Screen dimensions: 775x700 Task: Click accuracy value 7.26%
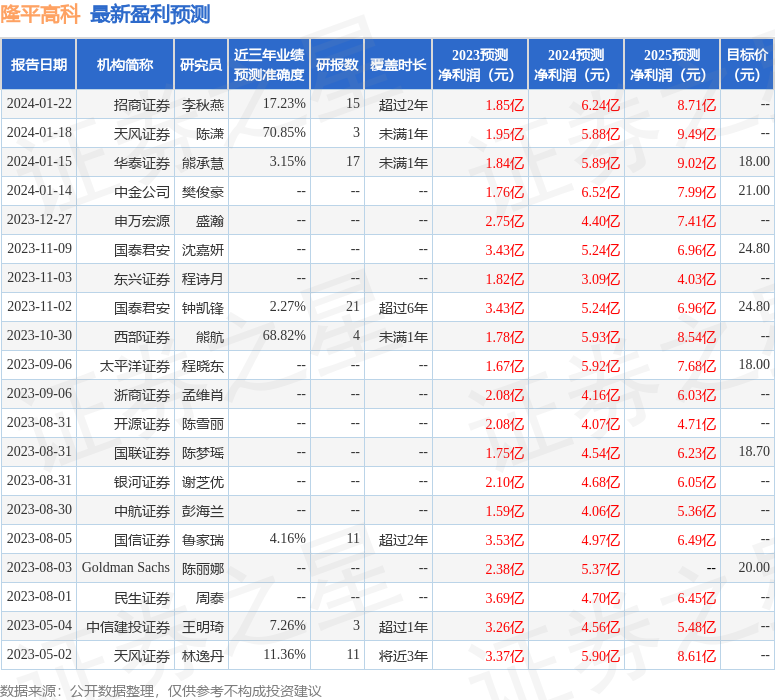pyautogui.click(x=288, y=626)
